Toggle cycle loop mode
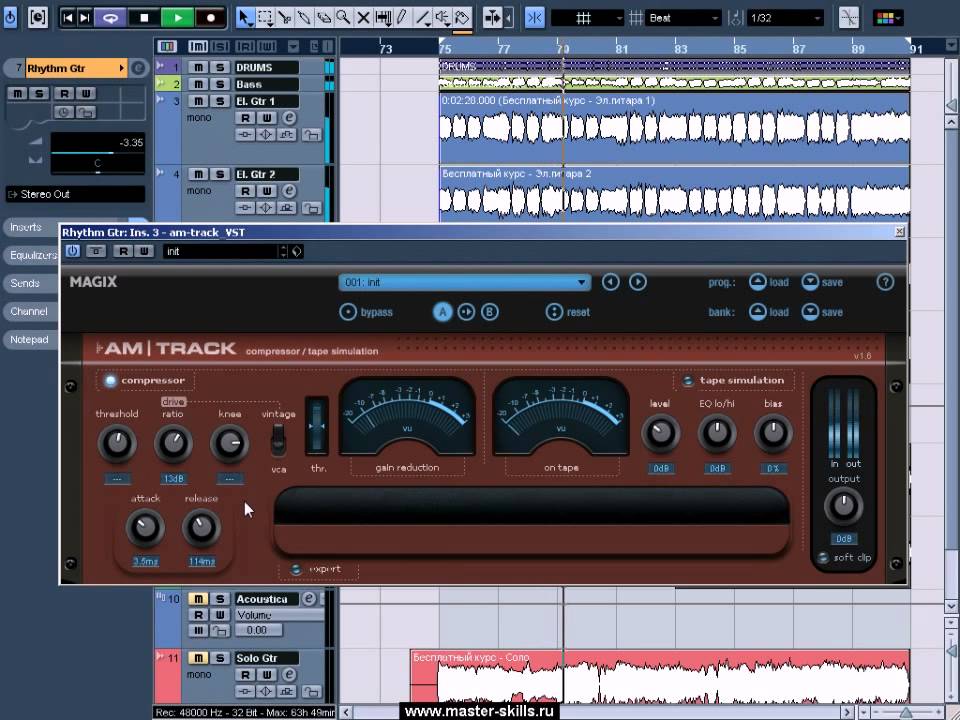 click(x=110, y=18)
